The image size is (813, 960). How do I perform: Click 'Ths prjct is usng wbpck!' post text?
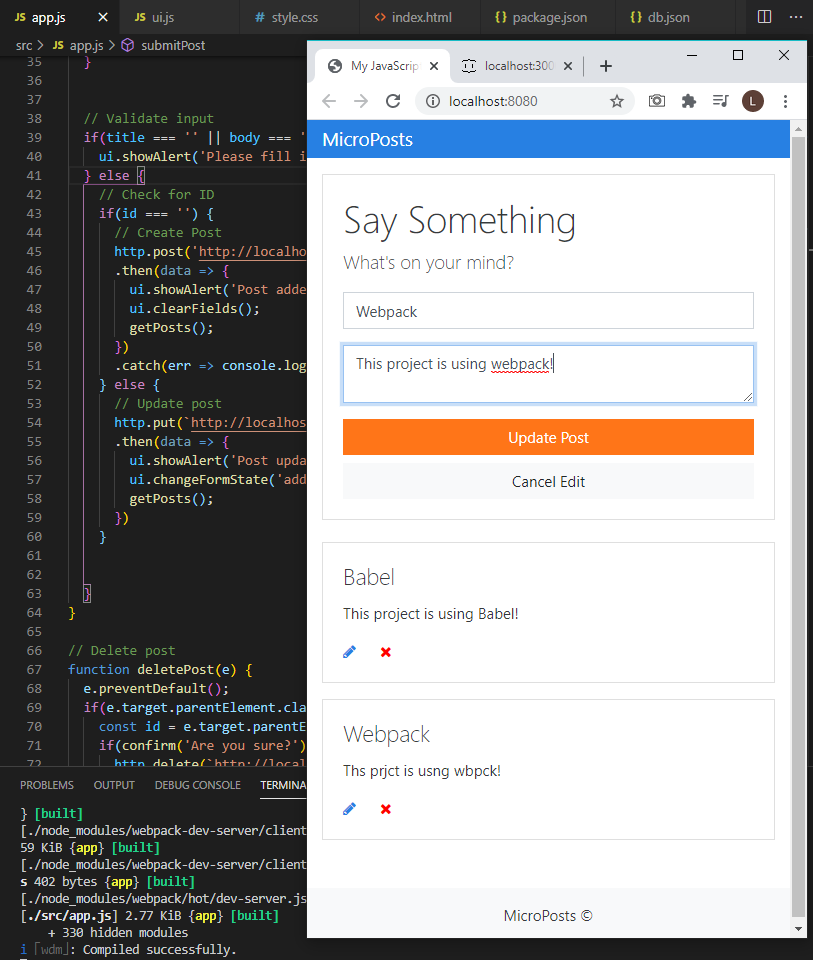pos(422,771)
